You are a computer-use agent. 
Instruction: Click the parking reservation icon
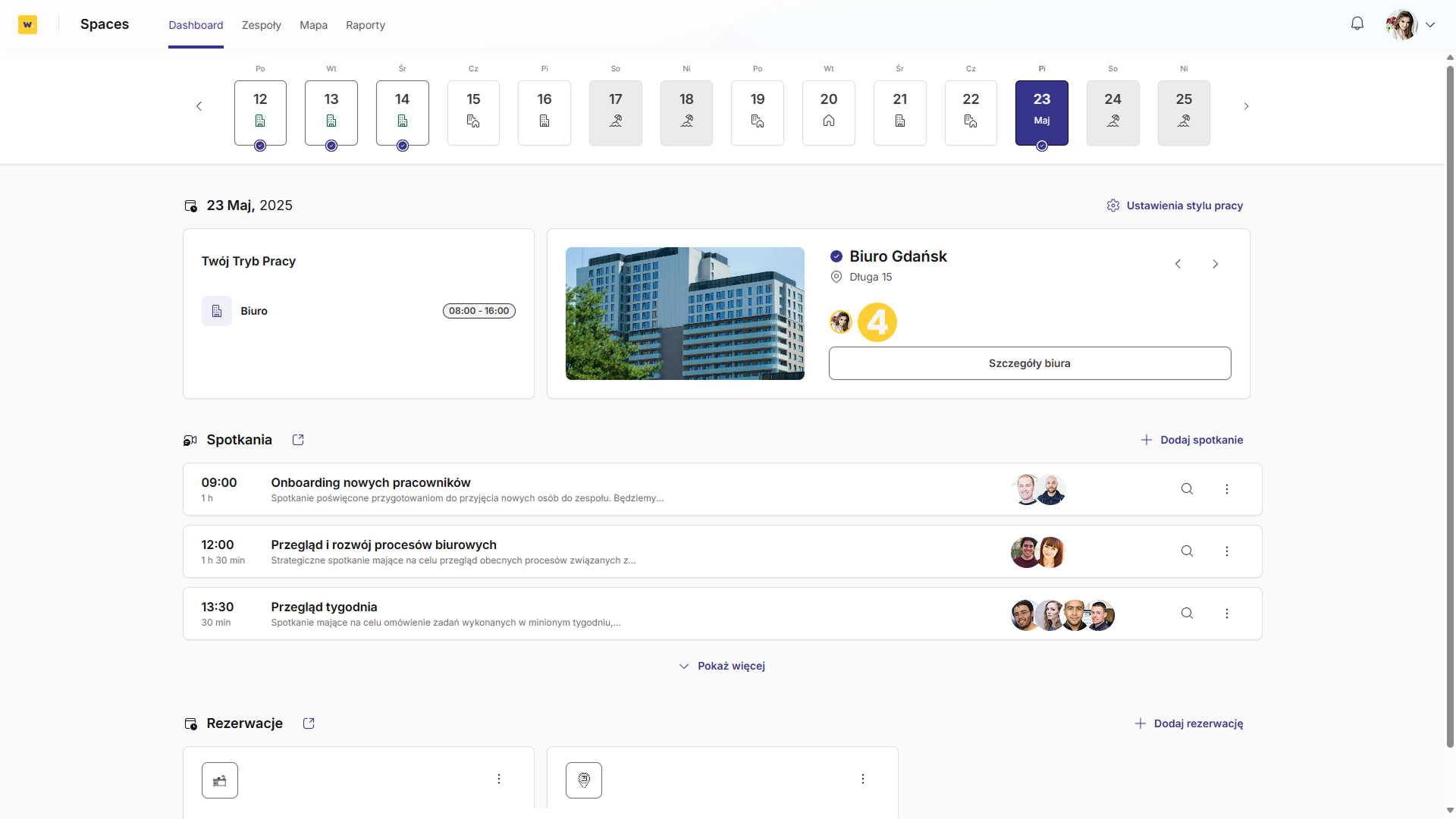tap(584, 780)
